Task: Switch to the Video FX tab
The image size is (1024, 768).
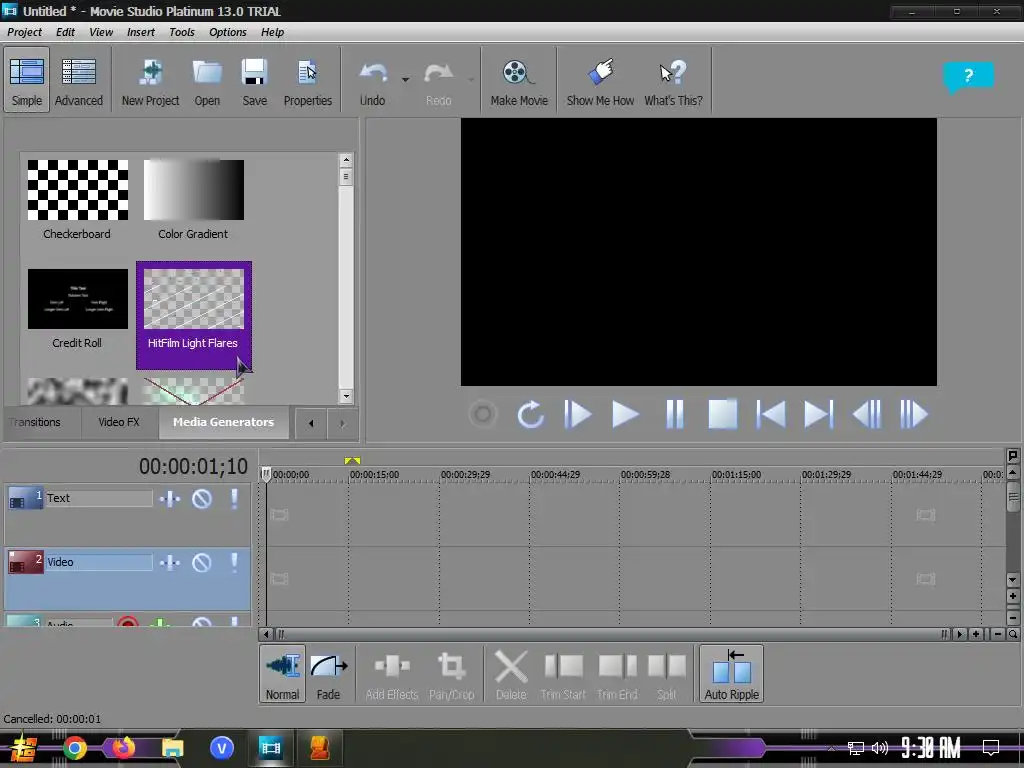Action: pos(119,422)
